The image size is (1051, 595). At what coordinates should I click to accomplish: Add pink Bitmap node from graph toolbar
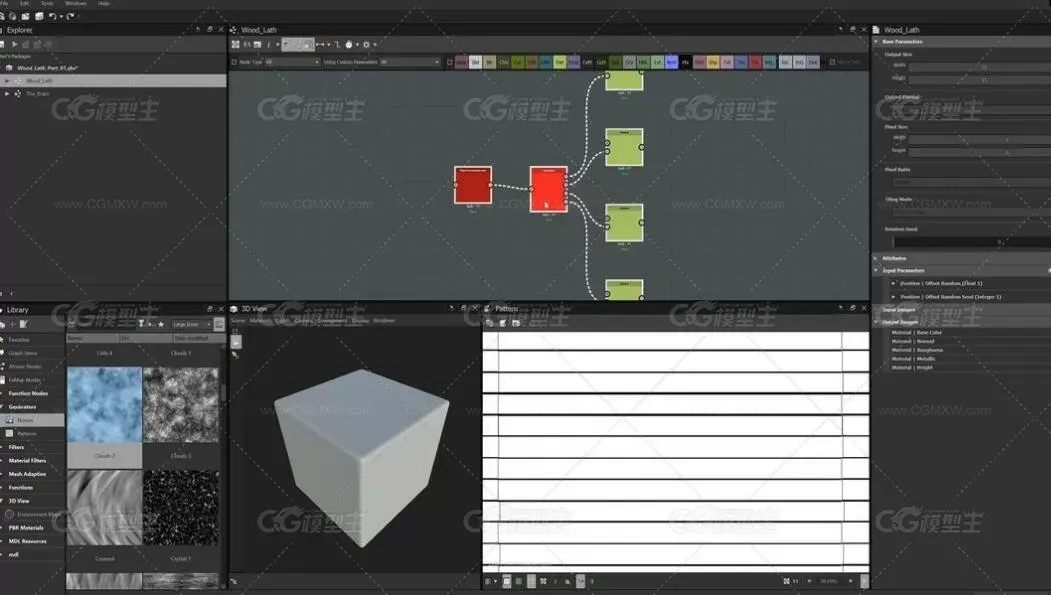click(461, 62)
